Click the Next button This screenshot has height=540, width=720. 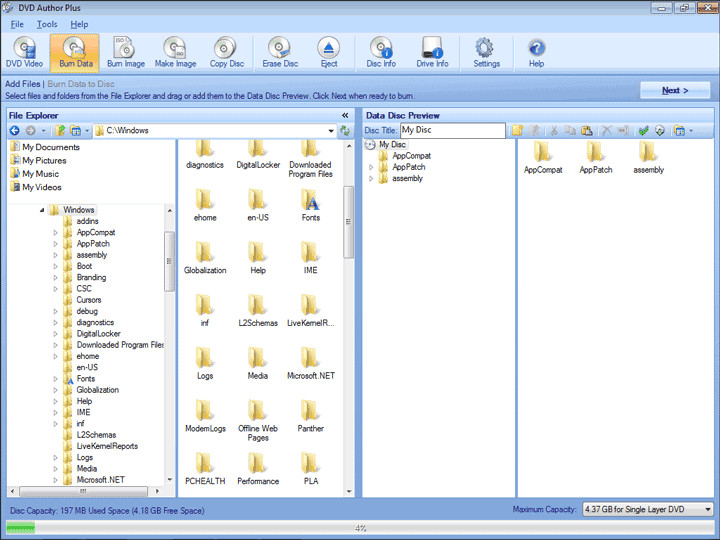[675, 90]
